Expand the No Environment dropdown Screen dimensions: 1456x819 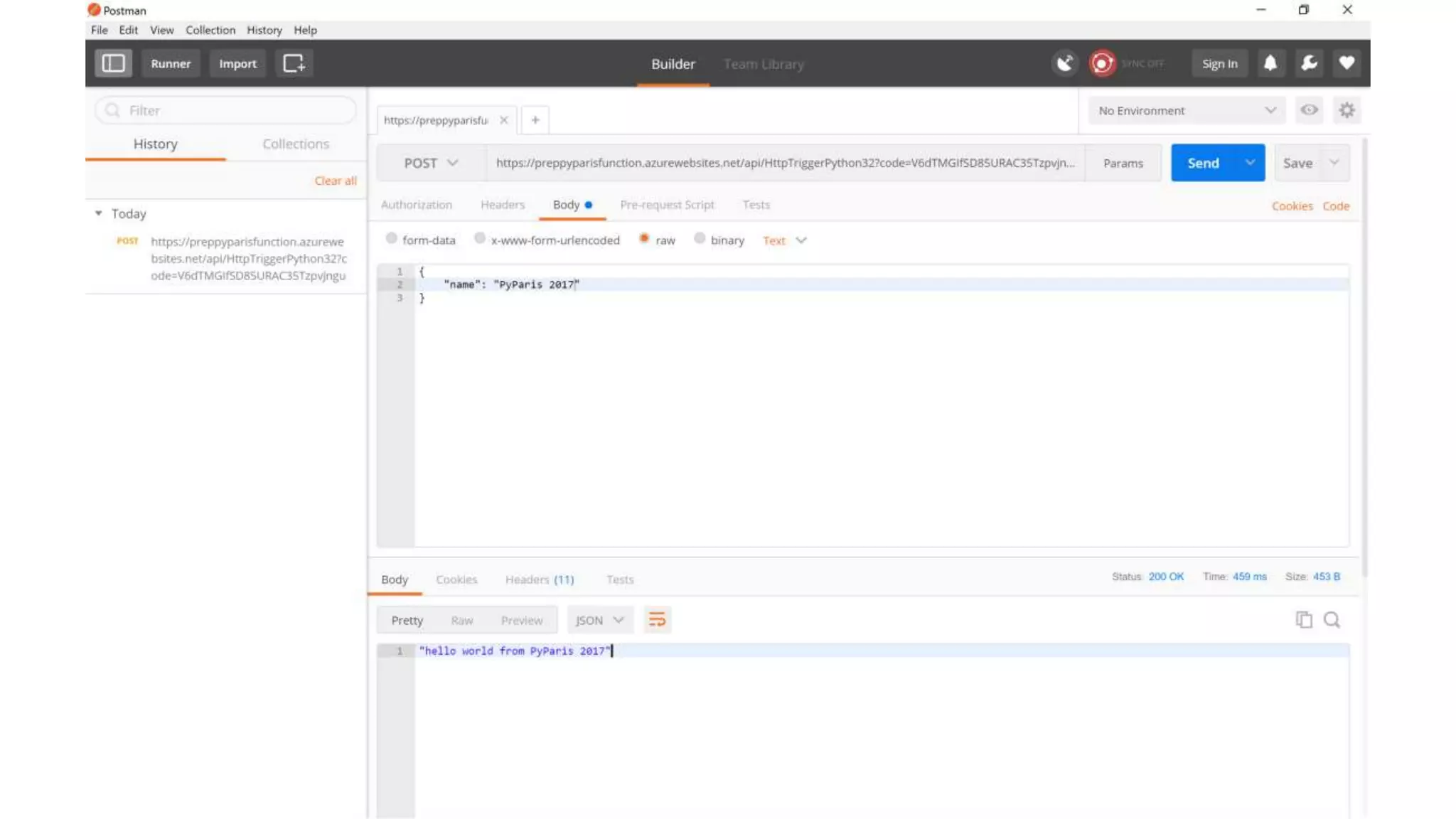click(1186, 110)
